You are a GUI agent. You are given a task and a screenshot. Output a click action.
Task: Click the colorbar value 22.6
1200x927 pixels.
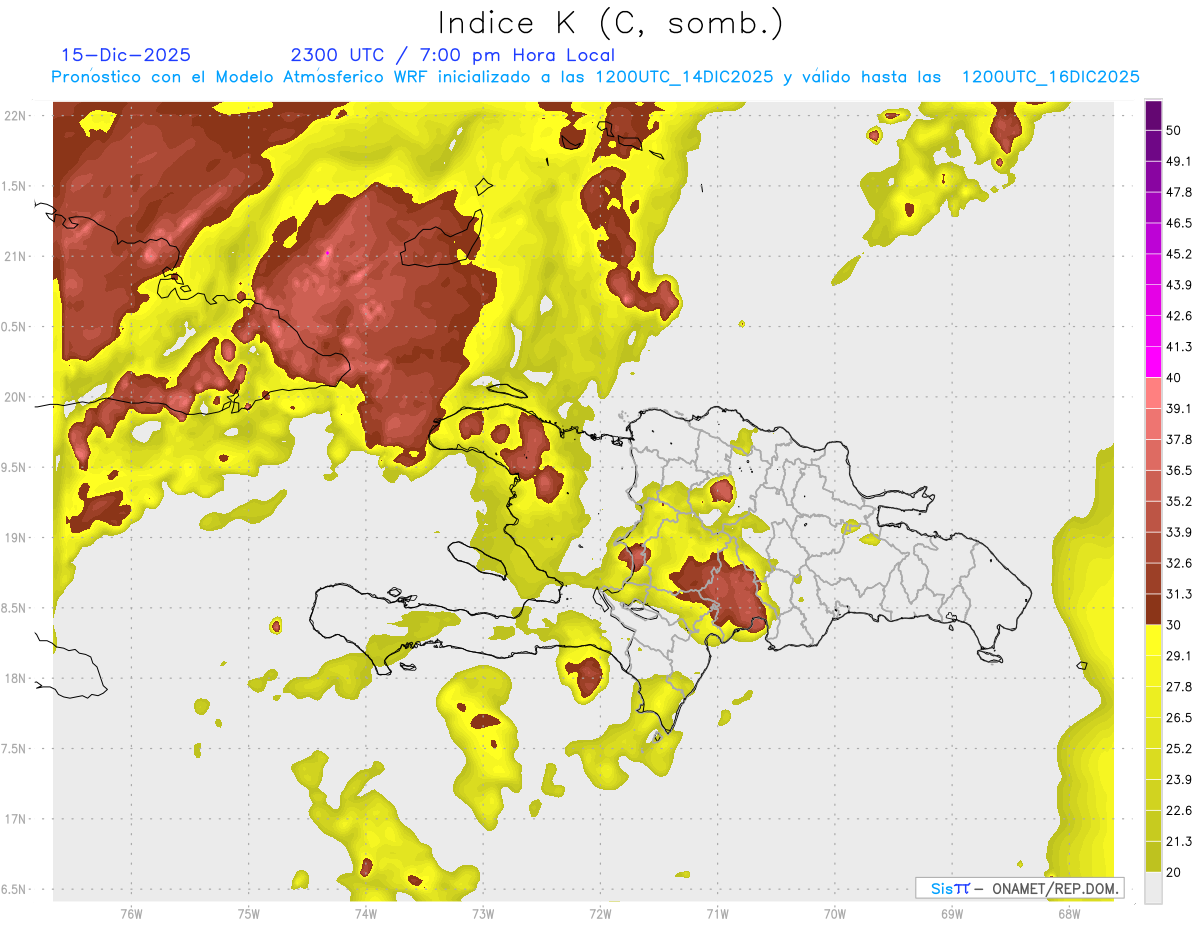tap(1180, 810)
